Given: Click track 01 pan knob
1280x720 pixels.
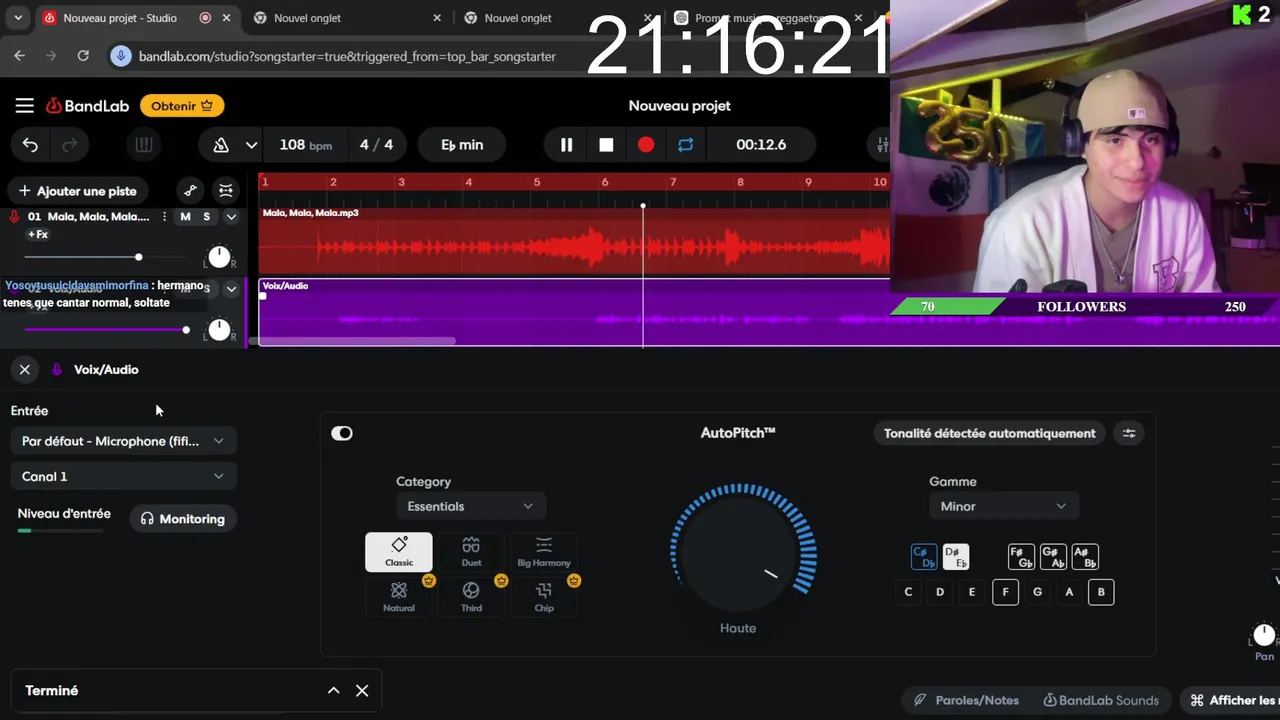Looking at the screenshot, I should coord(219,257).
